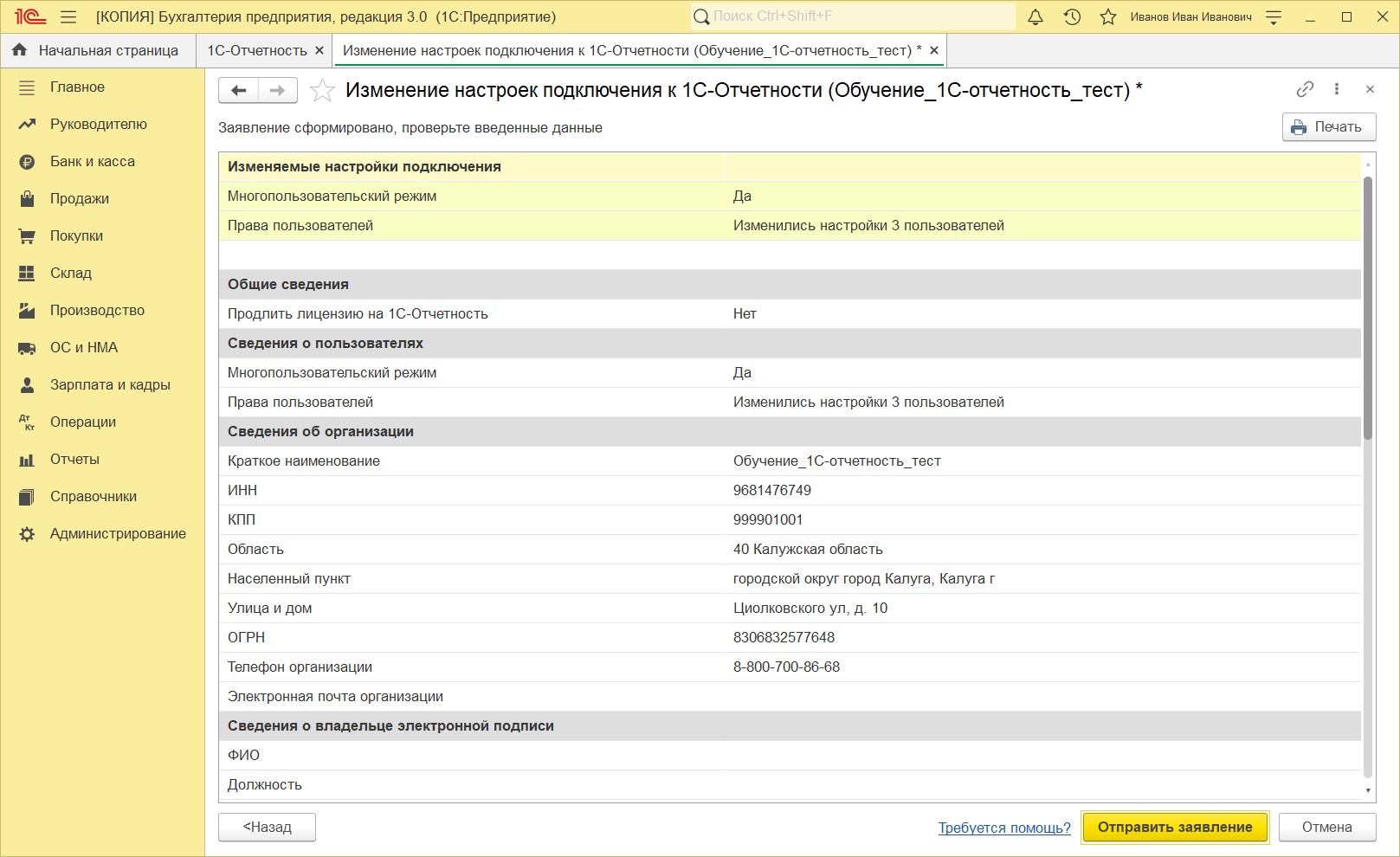The width and height of the screenshot is (1400, 857).
Task: Click Отправить заявление button
Action: [1175, 828]
